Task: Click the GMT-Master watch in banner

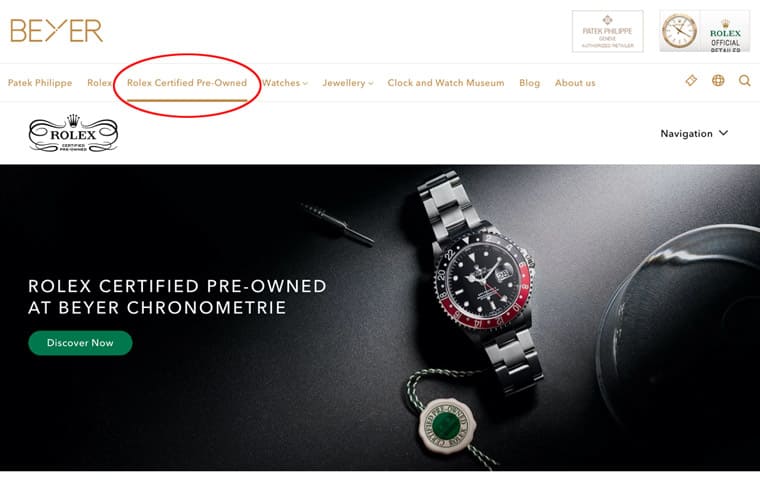Action: point(481,283)
